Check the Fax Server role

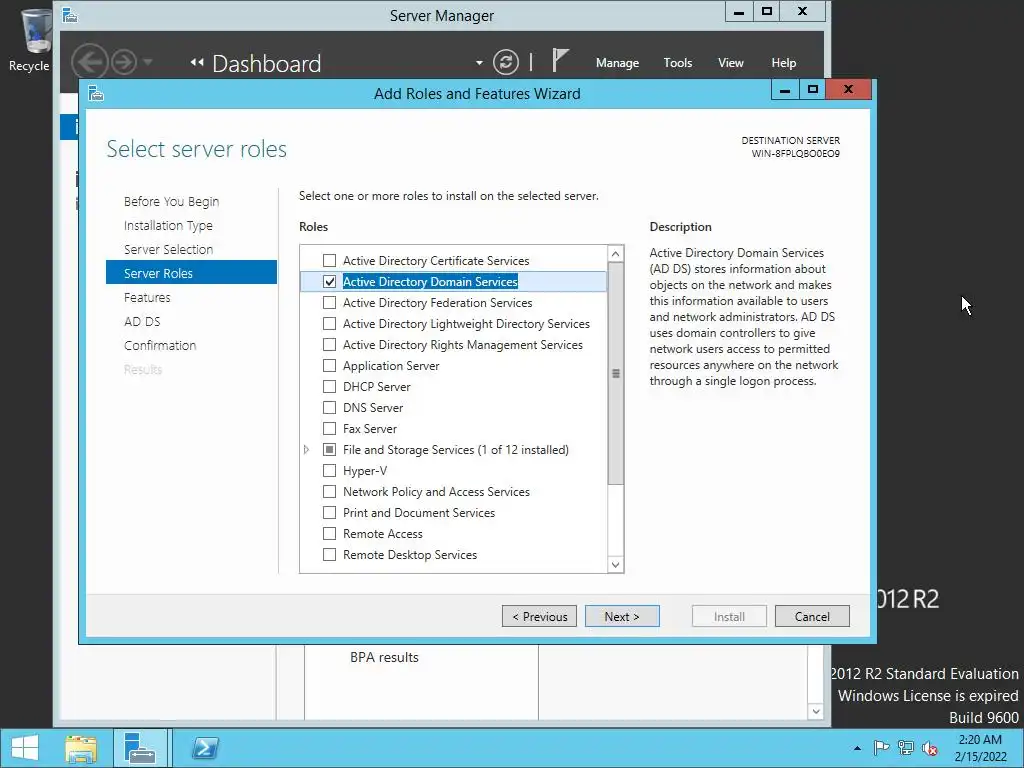(x=330, y=428)
